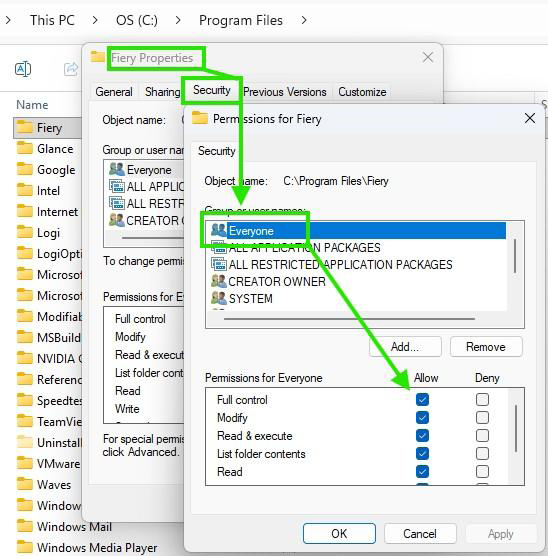The width and height of the screenshot is (548, 556).
Task: Check Deny for List folder contents
Action: point(482,454)
